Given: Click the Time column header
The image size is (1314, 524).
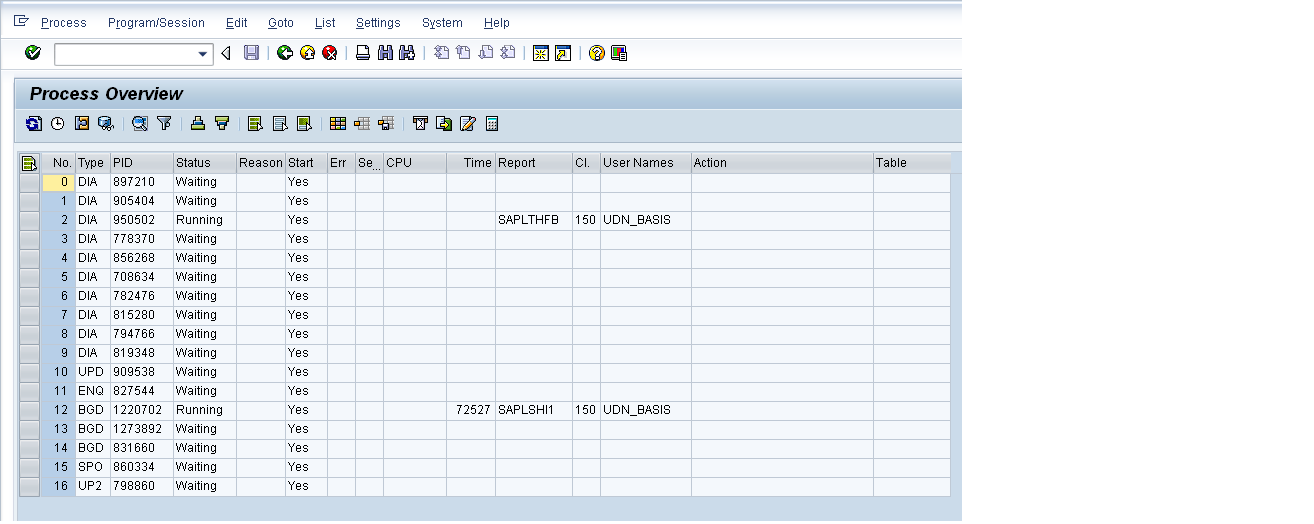Looking at the screenshot, I should pyautogui.click(x=471, y=162).
